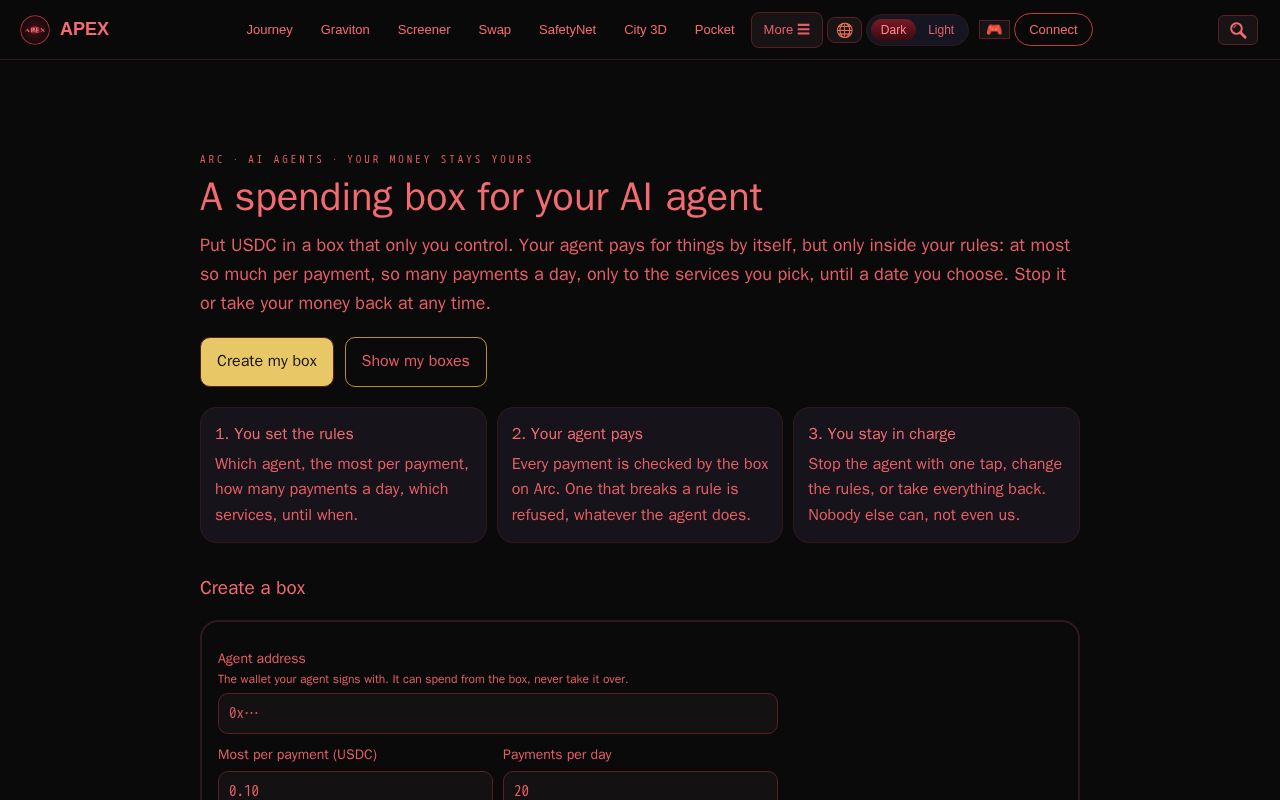Click the APEX brand name

click(x=85, y=30)
